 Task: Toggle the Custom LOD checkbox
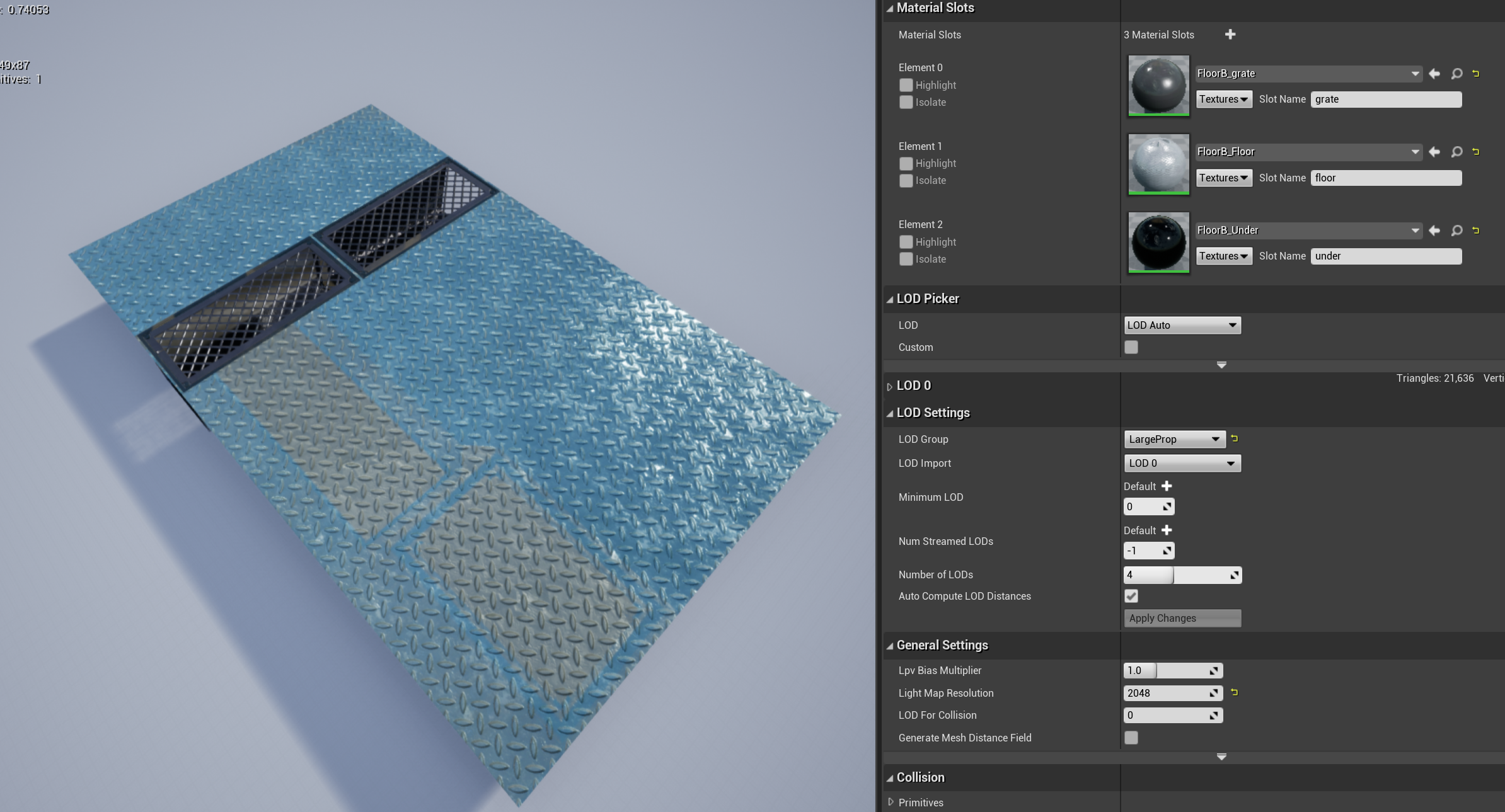pyautogui.click(x=1131, y=347)
